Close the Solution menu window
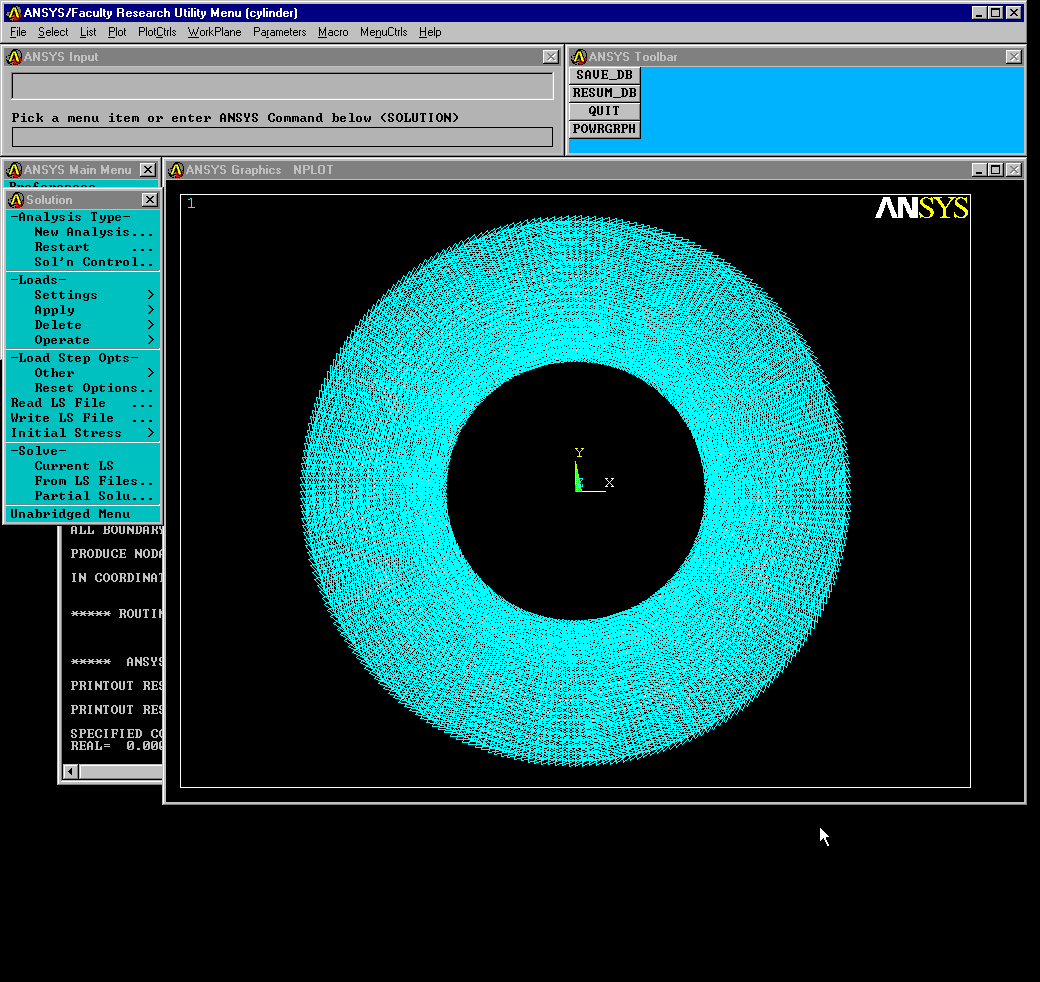This screenshot has height=982, width=1040. (x=151, y=200)
